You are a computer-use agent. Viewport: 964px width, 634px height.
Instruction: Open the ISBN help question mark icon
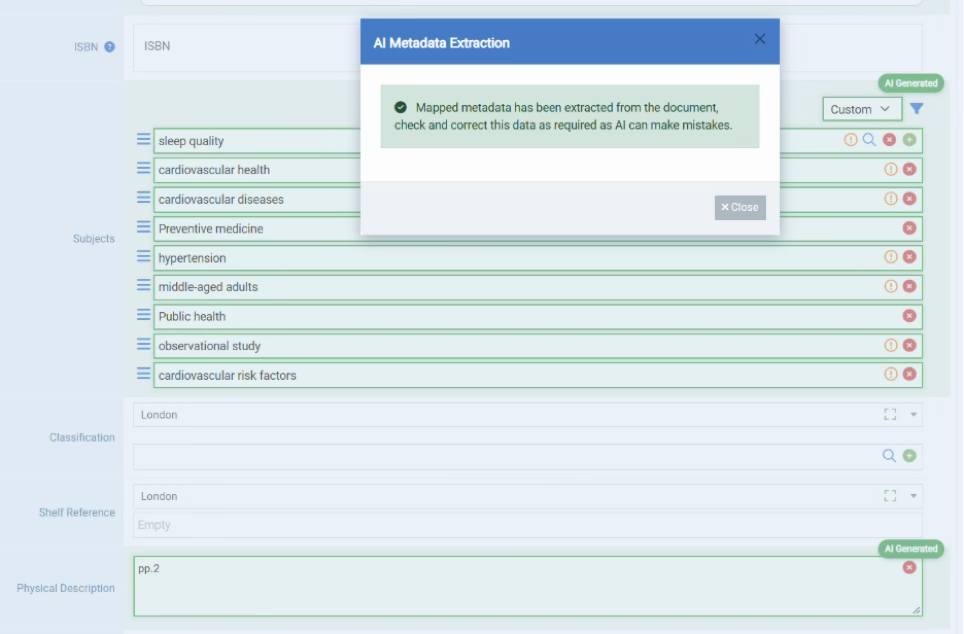[x=109, y=47]
